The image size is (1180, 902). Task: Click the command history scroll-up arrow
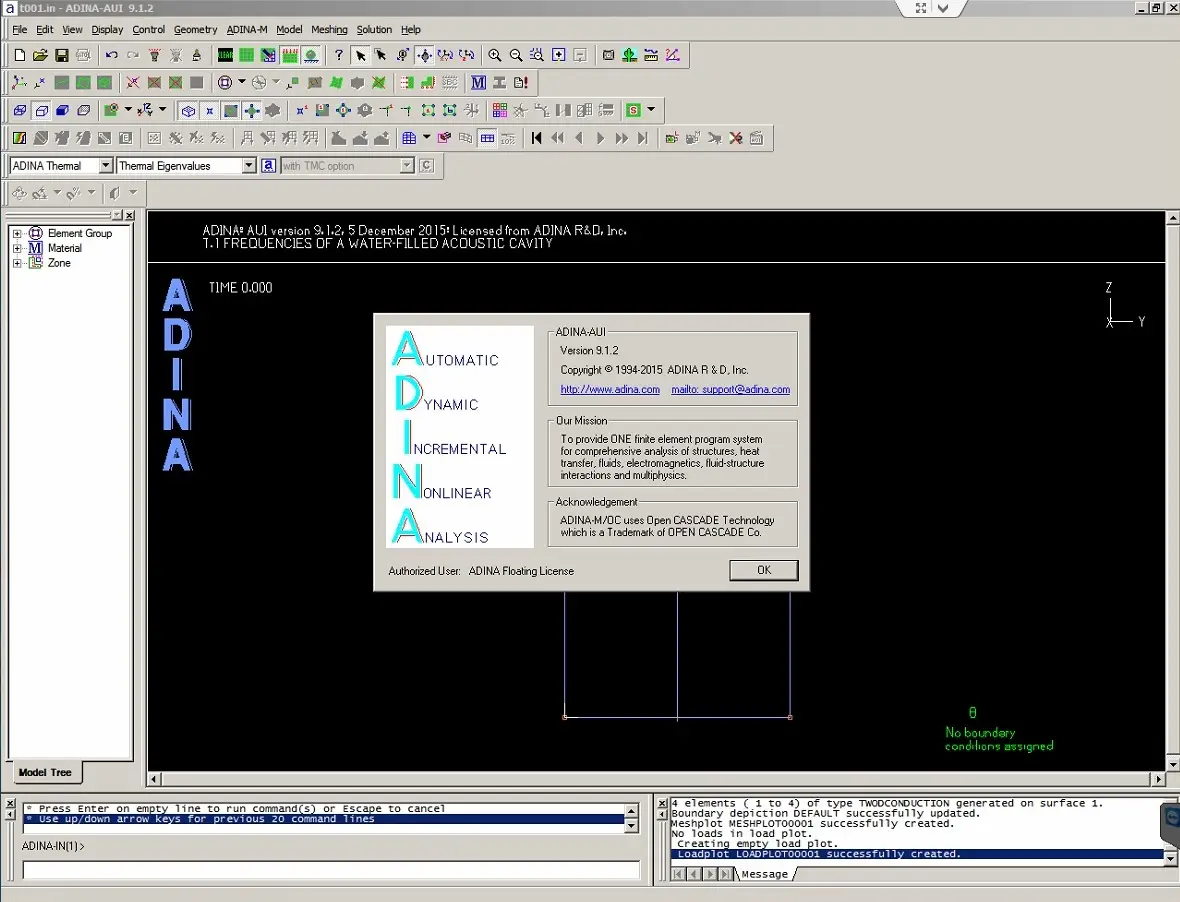pyautogui.click(x=631, y=811)
